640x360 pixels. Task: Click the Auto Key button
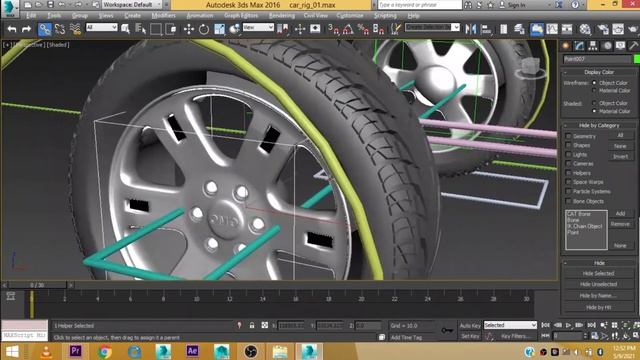click(470, 326)
